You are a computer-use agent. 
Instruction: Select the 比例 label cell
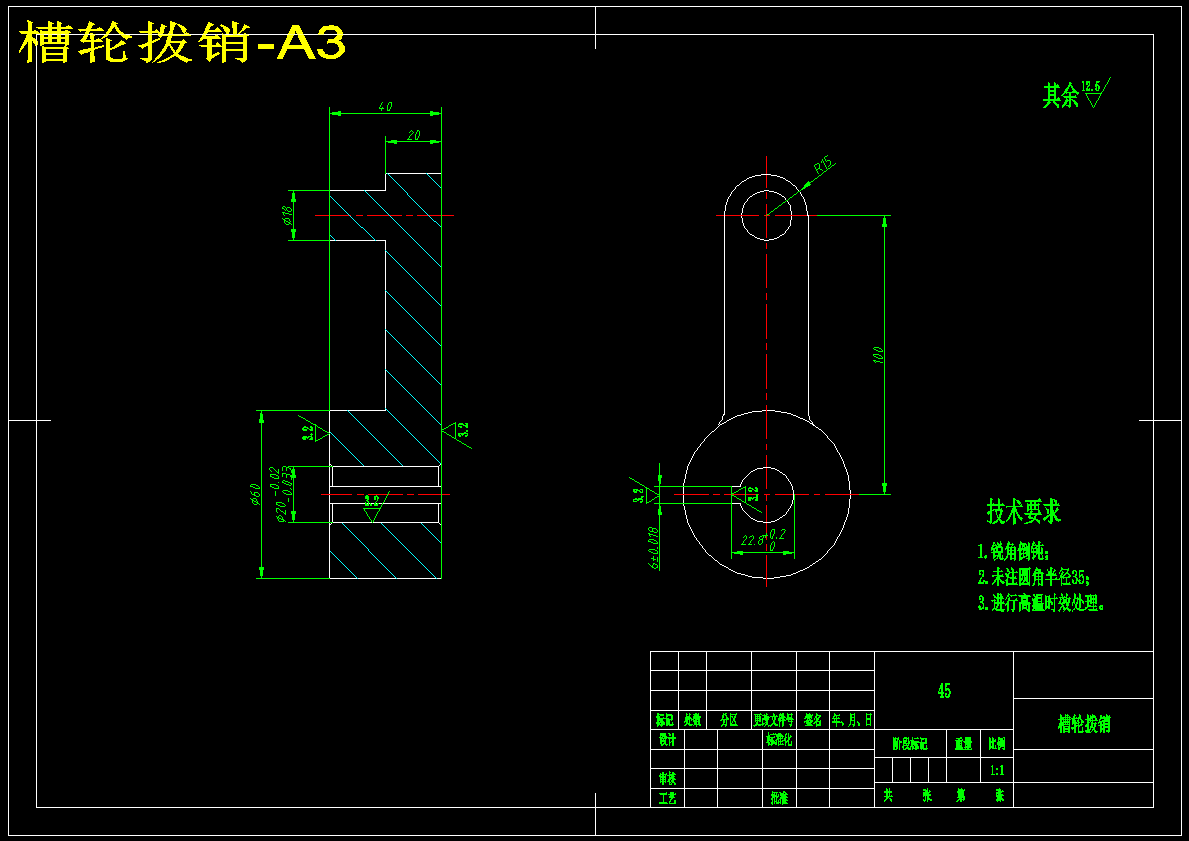(x=997, y=745)
